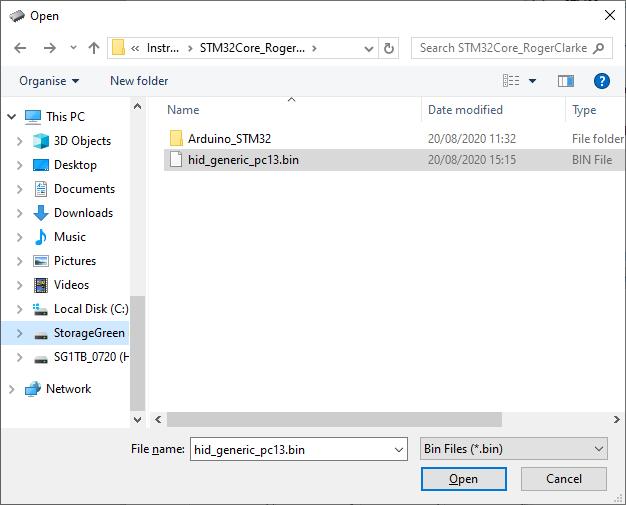Expand the 3D Objects tree node
Viewport: 626px width, 505px height.
point(19,141)
